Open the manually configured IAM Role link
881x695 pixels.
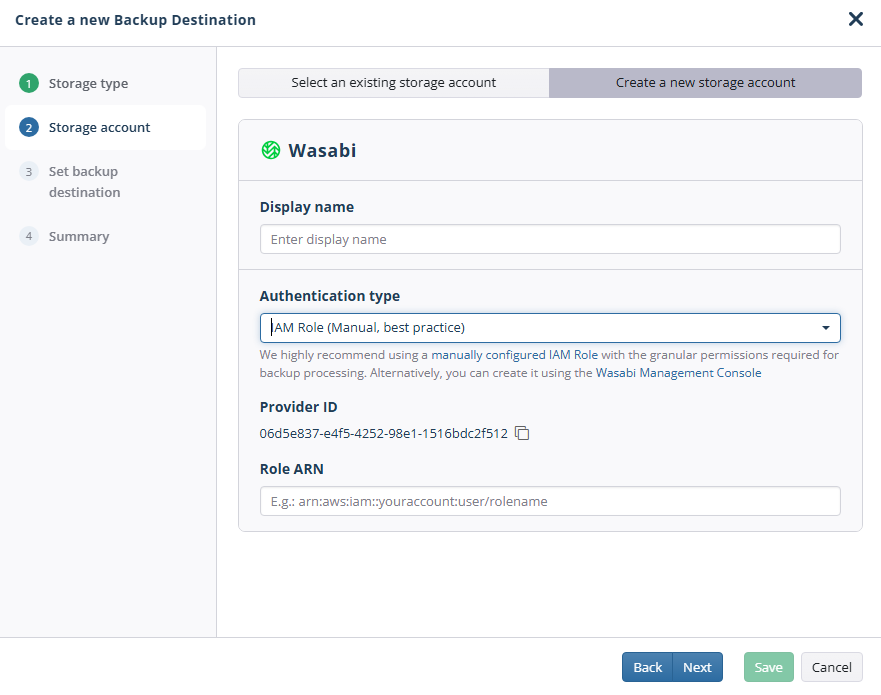pyautogui.click(x=514, y=355)
